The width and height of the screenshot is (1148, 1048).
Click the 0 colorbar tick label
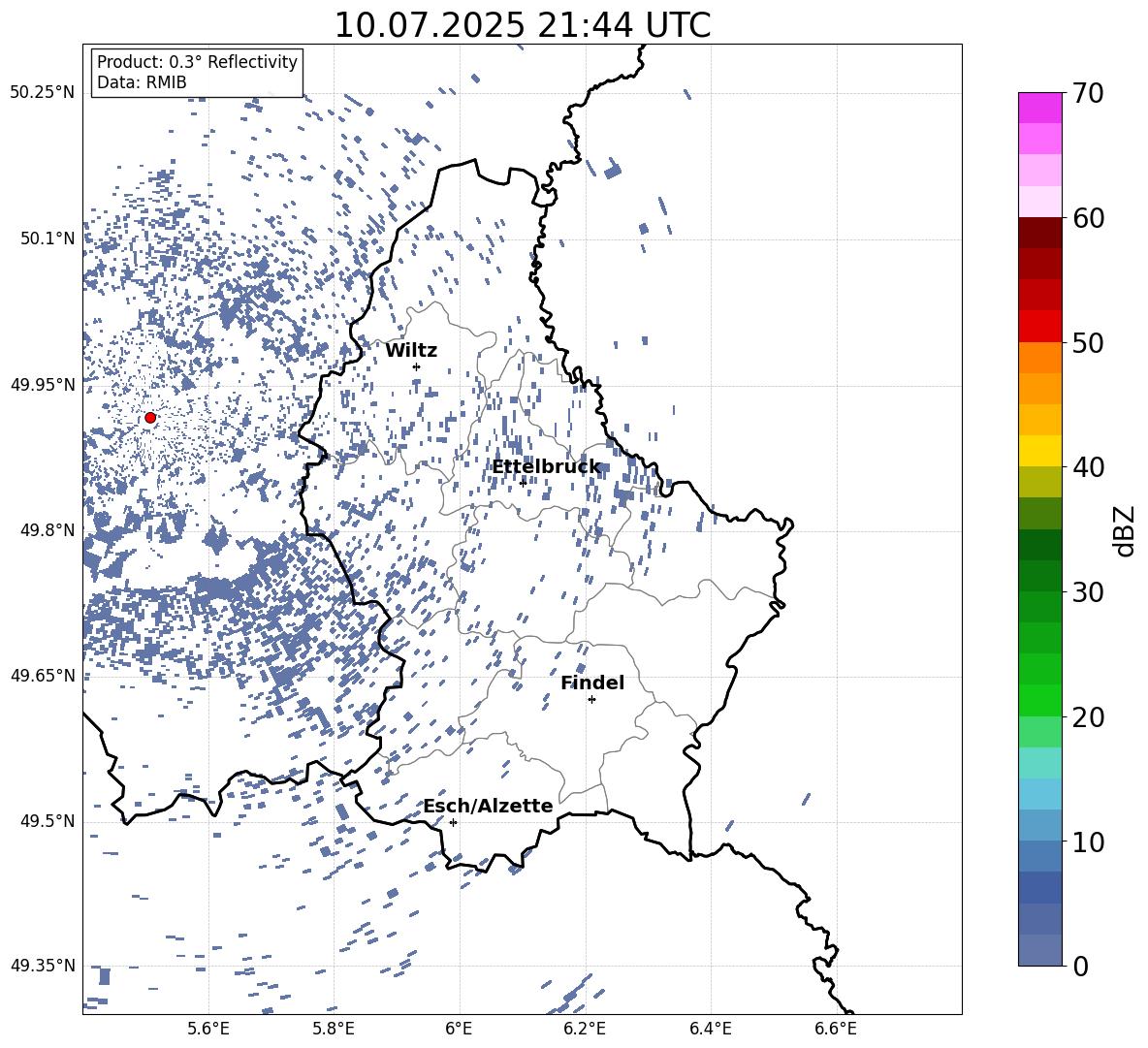pos(1080,967)
